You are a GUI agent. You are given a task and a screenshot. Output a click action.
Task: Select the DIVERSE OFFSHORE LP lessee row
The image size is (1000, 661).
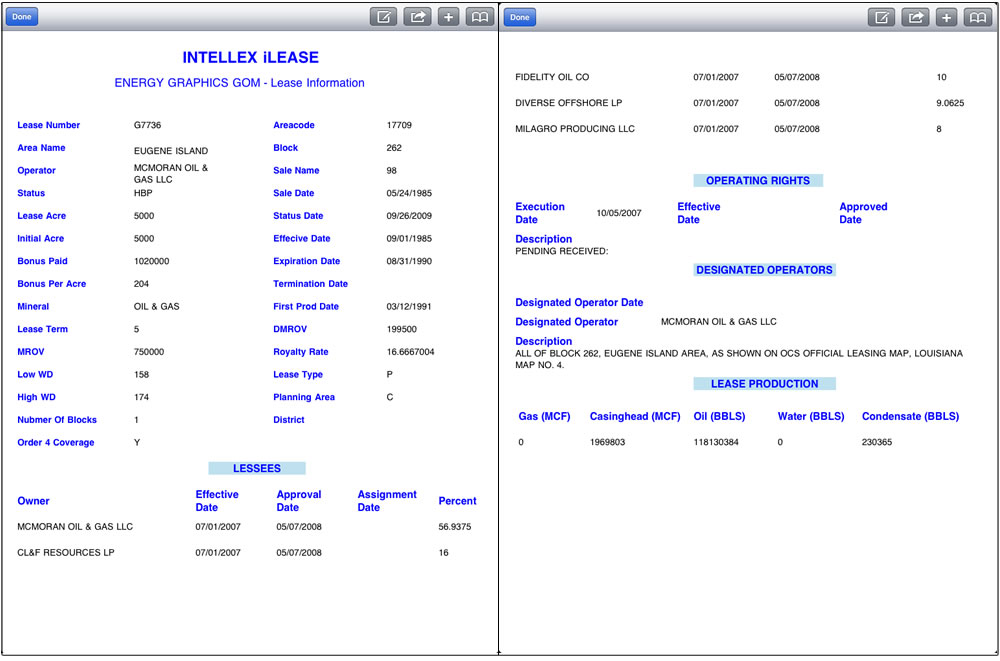click(x=740, y=103)
